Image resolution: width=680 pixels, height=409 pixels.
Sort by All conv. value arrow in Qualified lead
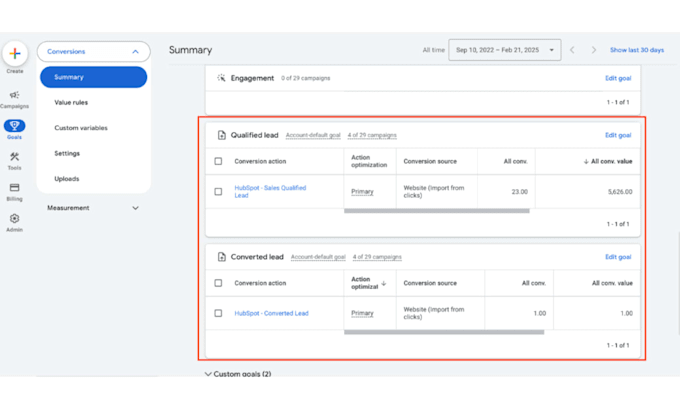click(586, 161)
